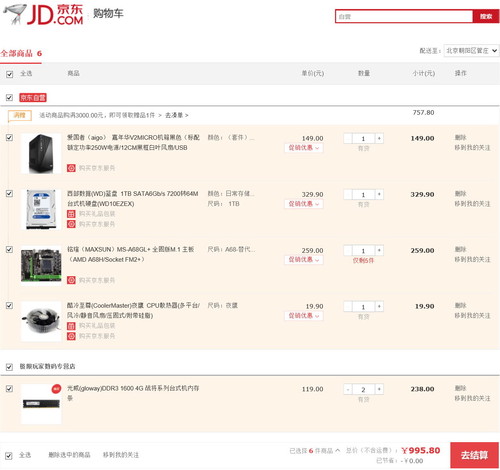Open the MAXSUN motherboard thumbnail
Screen dimensions: 500x470
(41, 265)
